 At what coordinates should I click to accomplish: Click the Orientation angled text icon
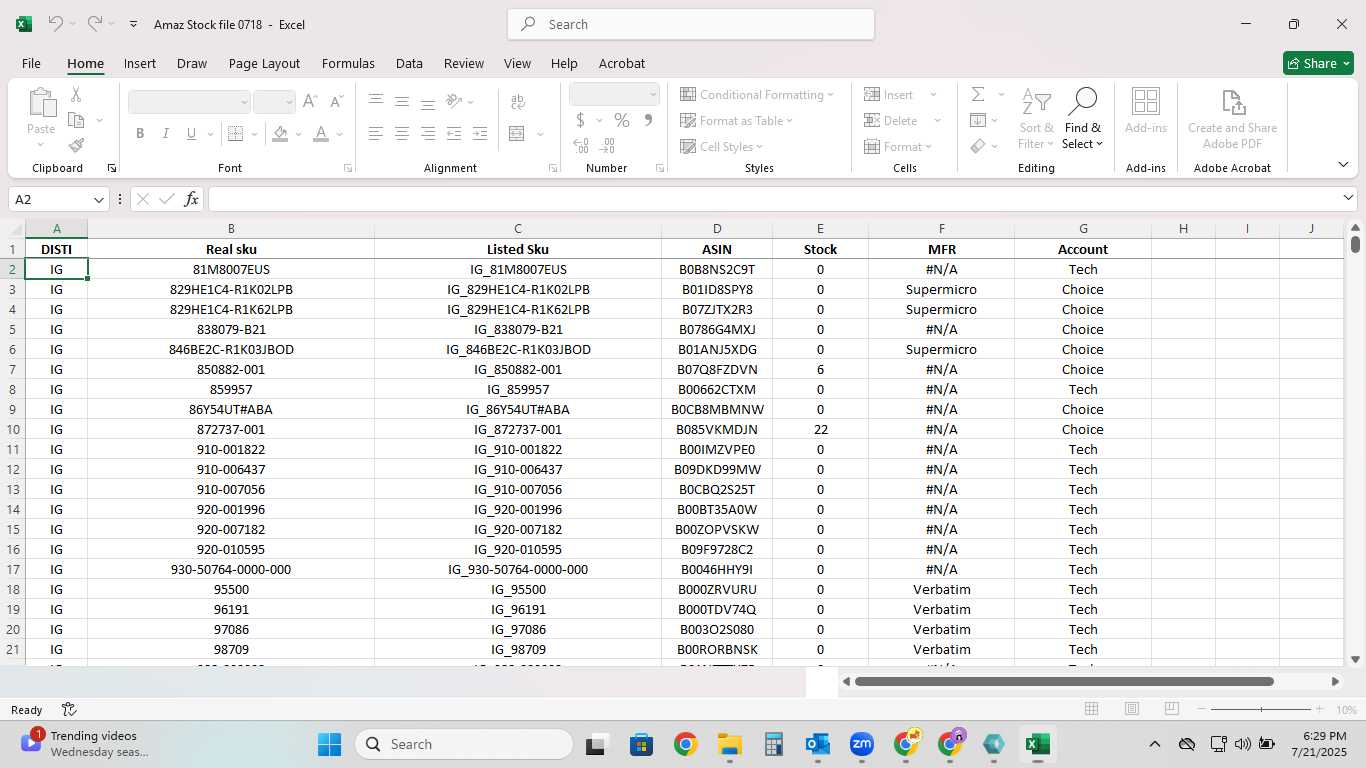pyautogui.click(x=455, y=101)
